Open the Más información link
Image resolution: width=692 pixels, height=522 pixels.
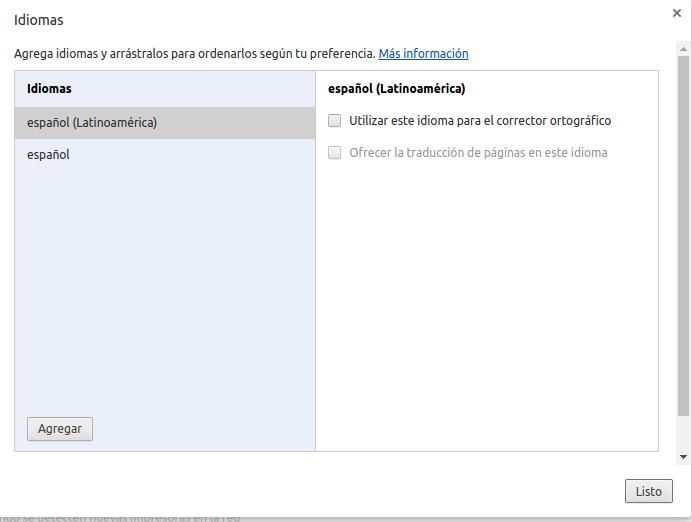pos(423,53)
